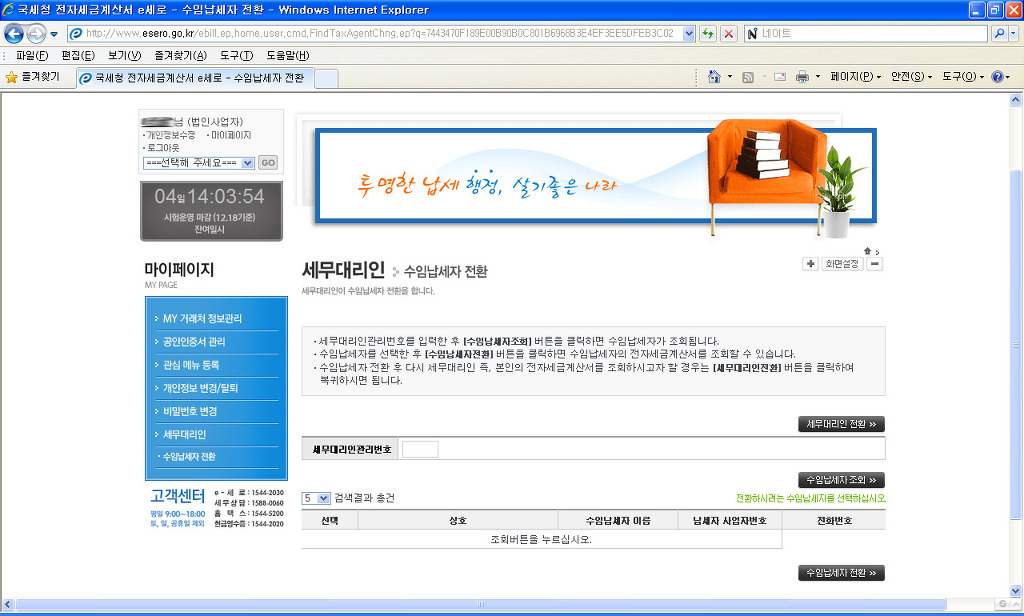1024x616 pixels.
Task: Click the GO button
Action: 268,163
